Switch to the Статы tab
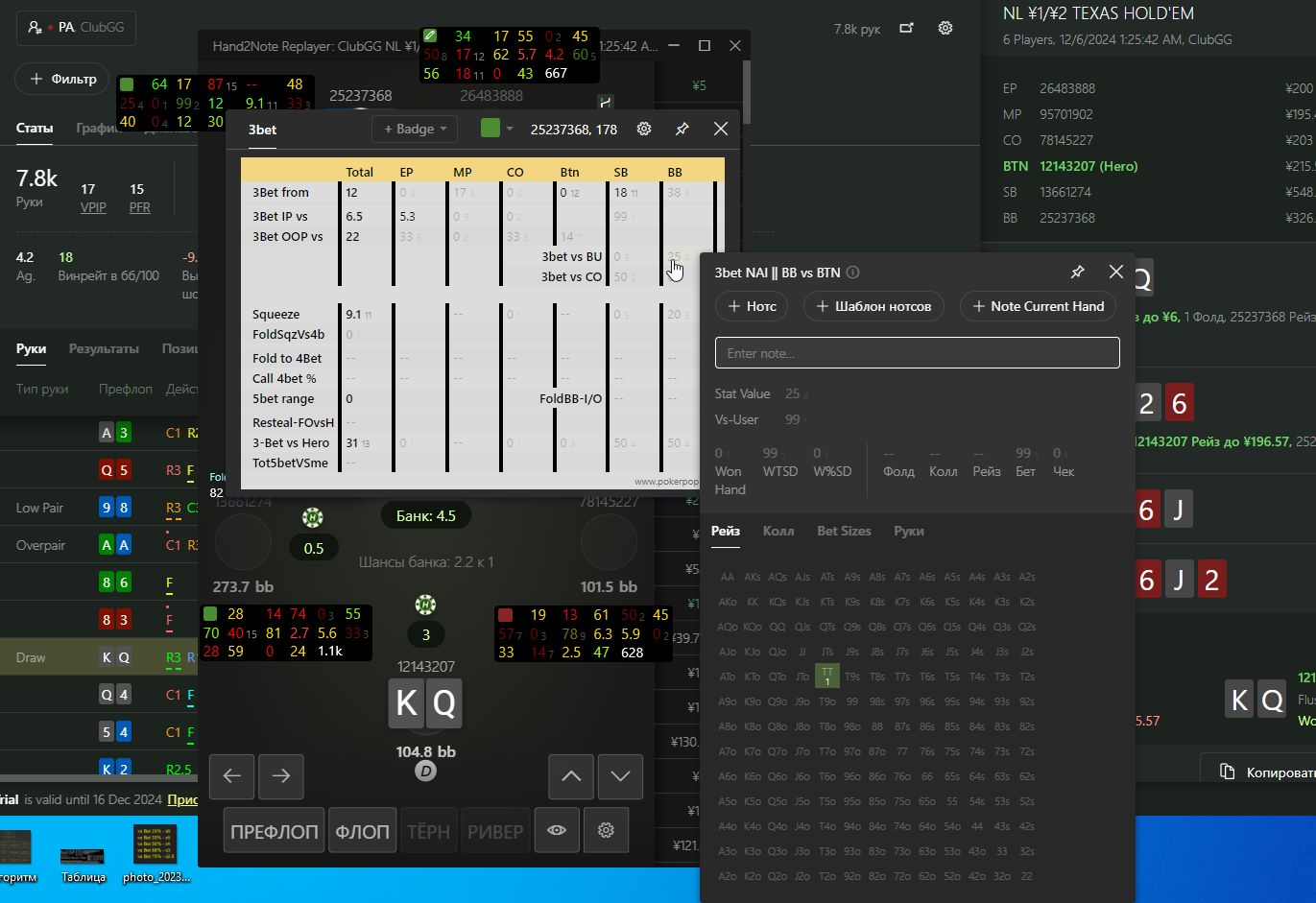Screen dimensions: 1316x903 click(x=35, y=128)
